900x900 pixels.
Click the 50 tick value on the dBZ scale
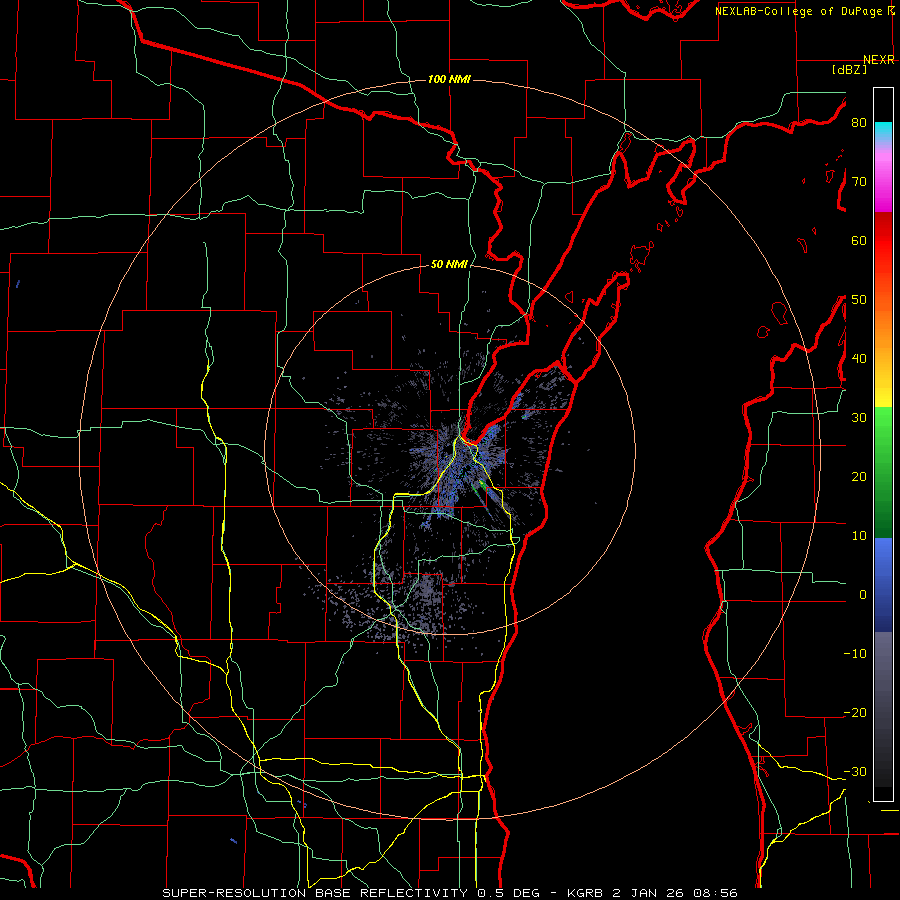click(x=859, y=300)
